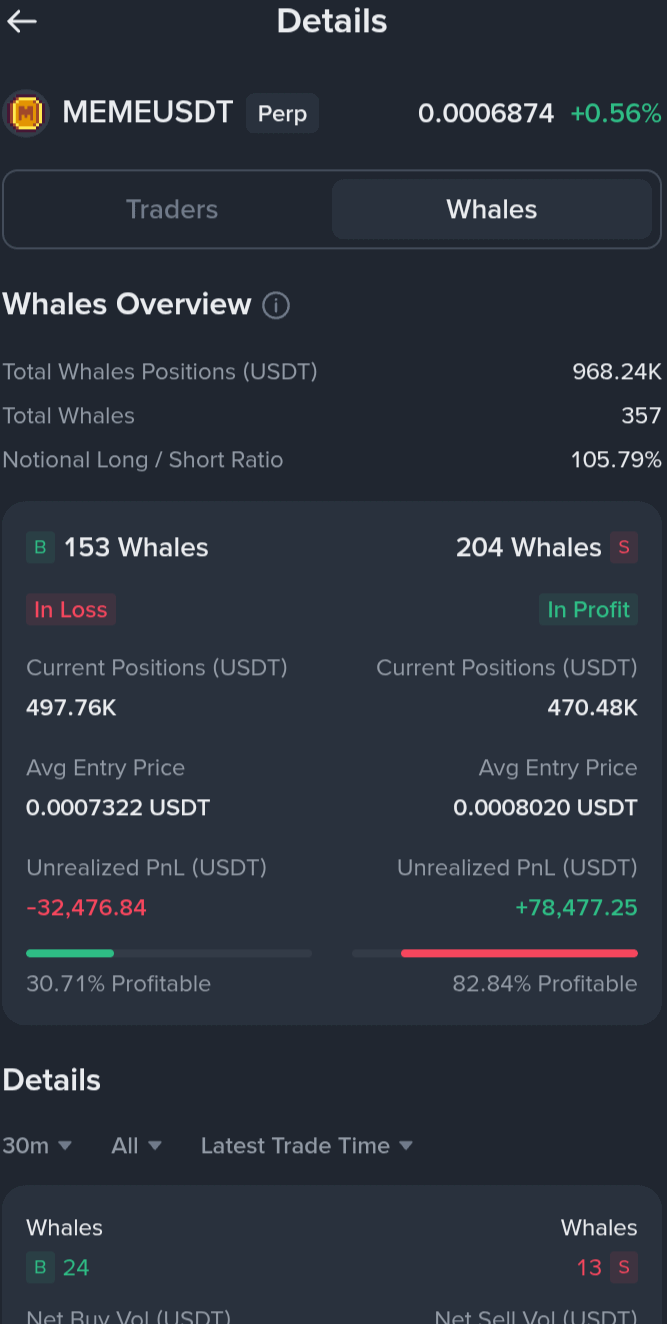Tap the red S icon beside 204 Whales

(x=624, y=548)
